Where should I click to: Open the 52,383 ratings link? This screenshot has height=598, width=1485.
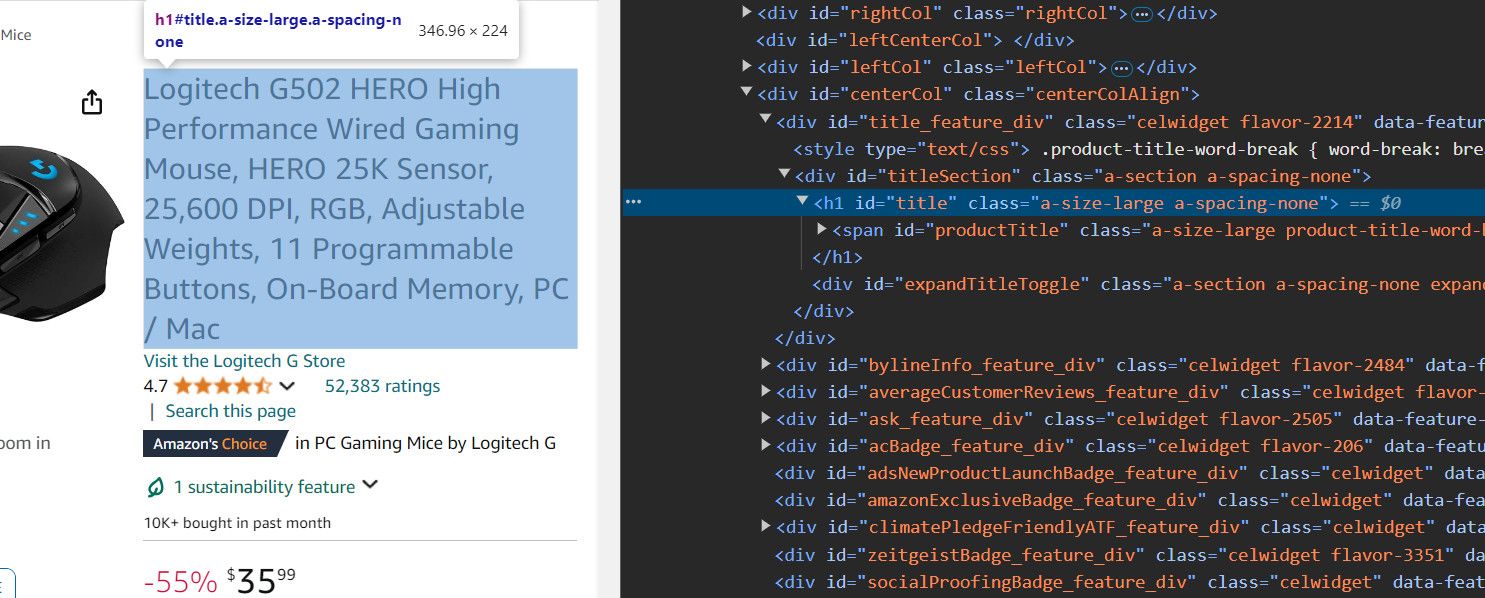click(x=382, y=386)
